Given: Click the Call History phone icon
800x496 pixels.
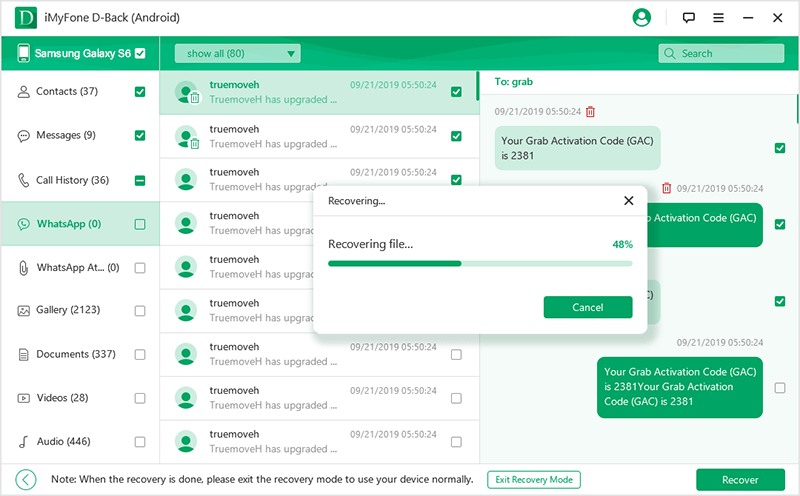Looking at the screenshot, I should 23,180.
